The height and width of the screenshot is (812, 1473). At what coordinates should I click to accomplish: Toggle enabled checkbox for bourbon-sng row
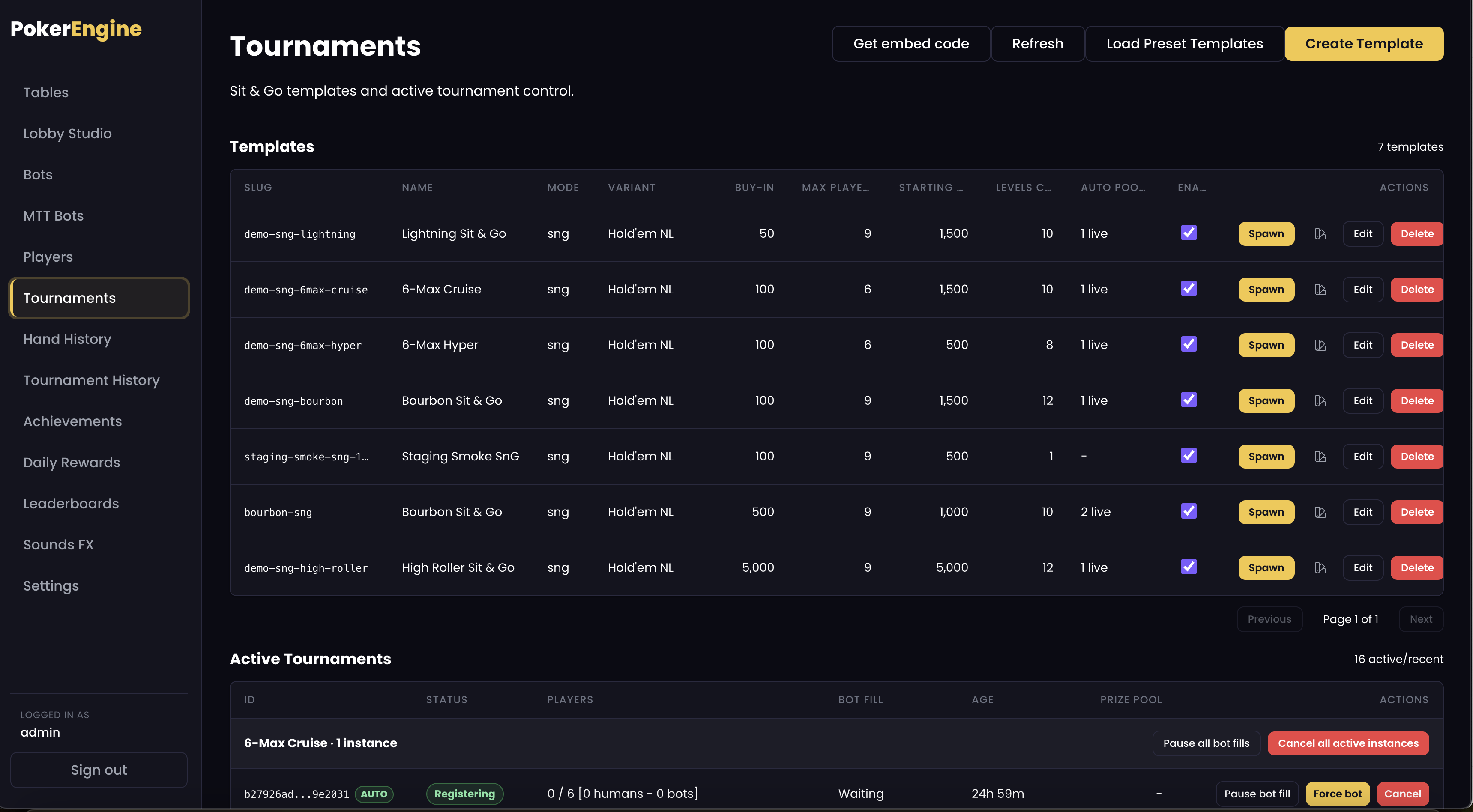click(1189, 511)
